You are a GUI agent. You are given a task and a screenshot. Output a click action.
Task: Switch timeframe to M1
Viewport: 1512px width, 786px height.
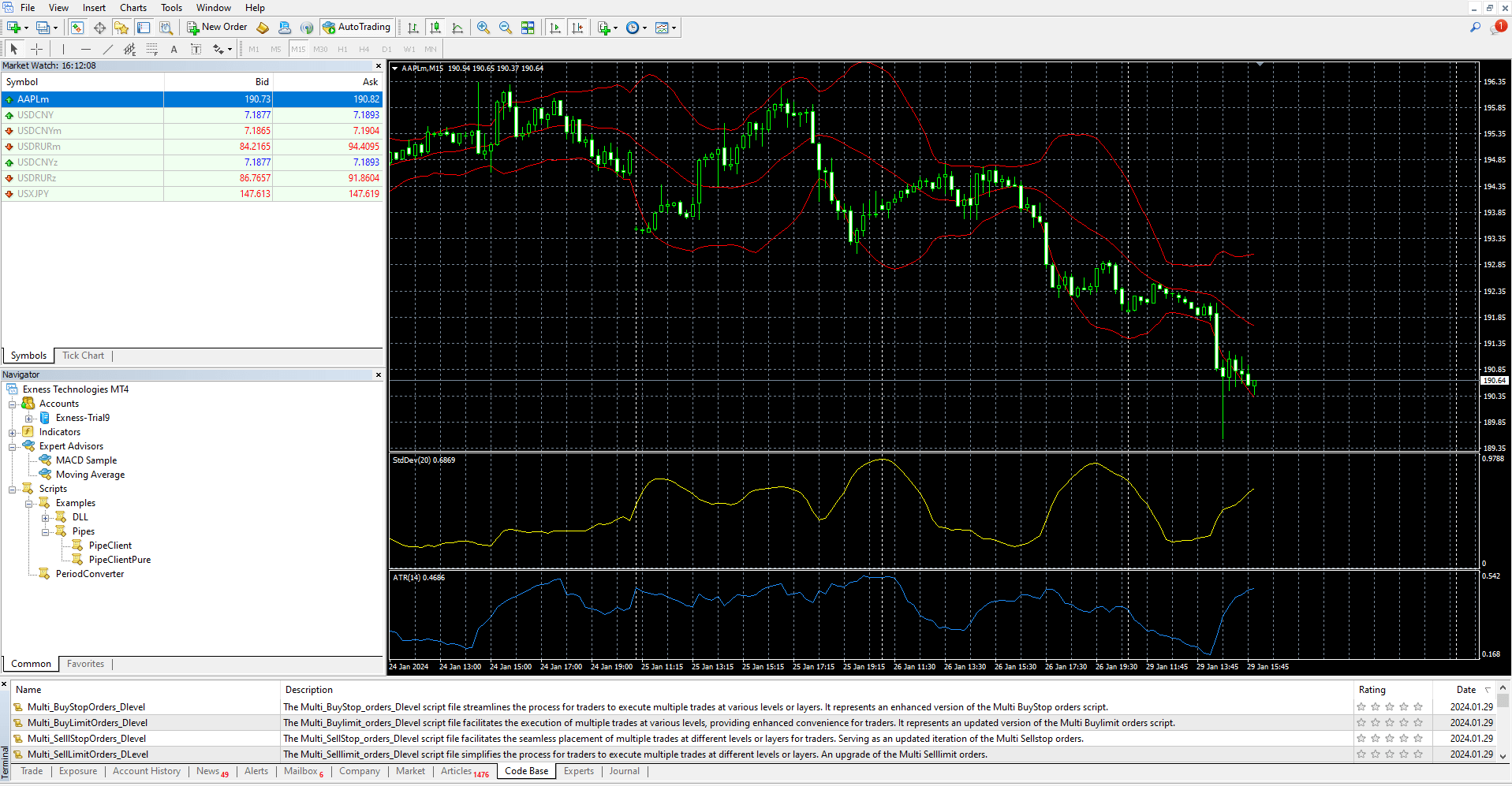pos(254,49)
